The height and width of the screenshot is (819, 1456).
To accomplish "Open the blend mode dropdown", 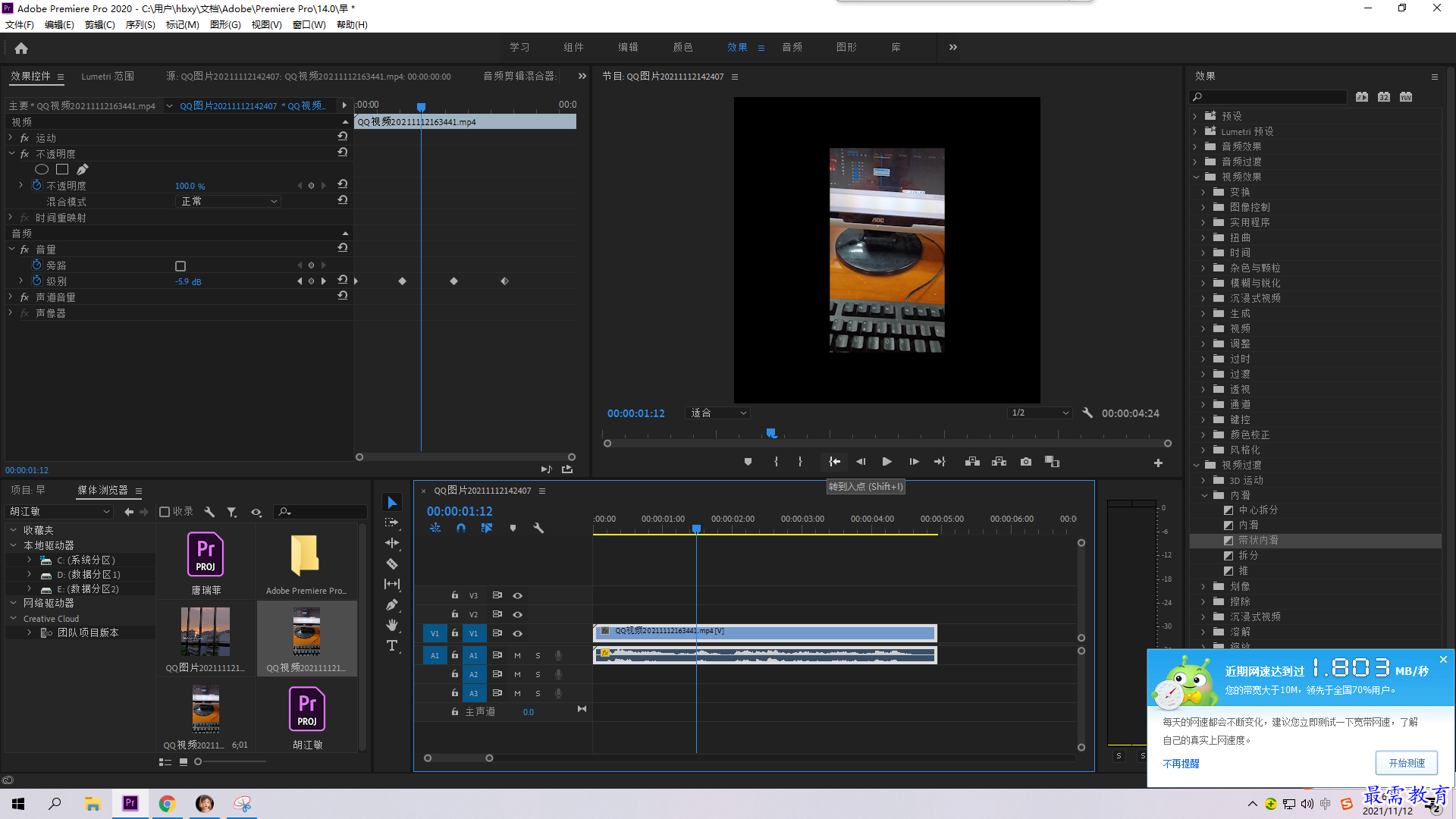I will pyautogui.click(x=228, y=201).
